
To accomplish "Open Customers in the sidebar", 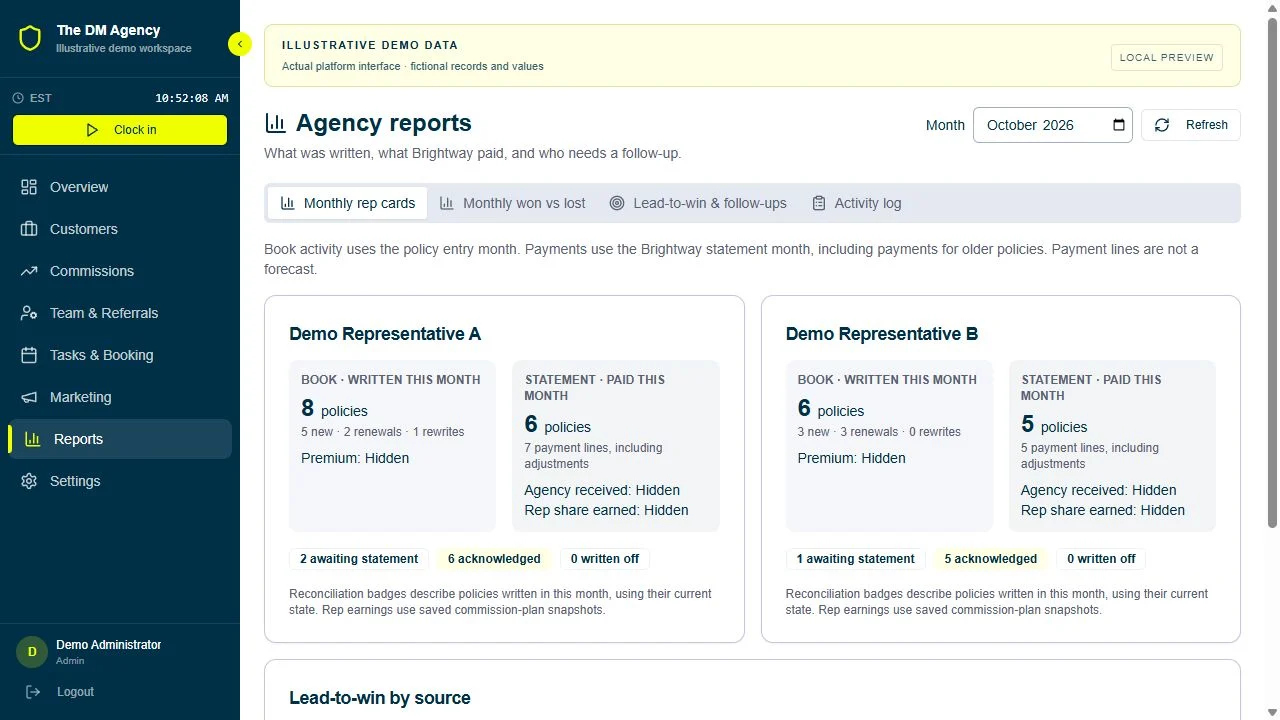I will pyautogui.click(x=120, y=229).
